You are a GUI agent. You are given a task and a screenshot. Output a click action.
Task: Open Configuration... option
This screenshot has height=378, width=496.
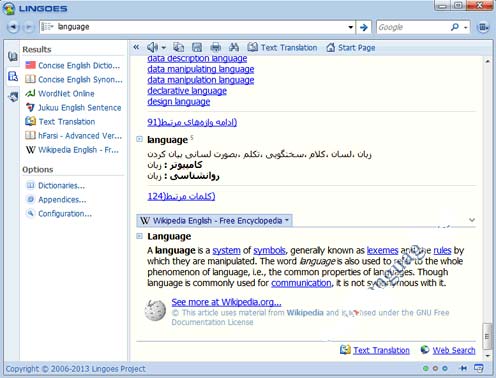(59, 213)
